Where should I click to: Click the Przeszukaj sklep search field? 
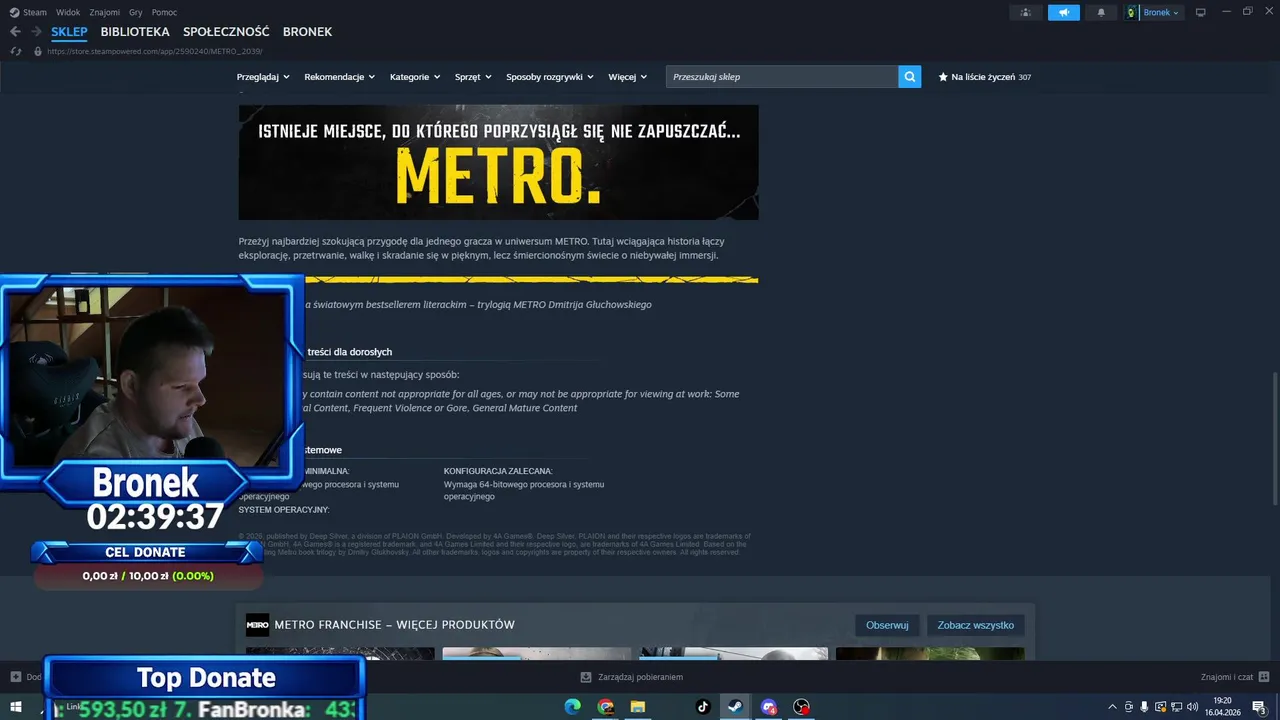coord(782,77)
